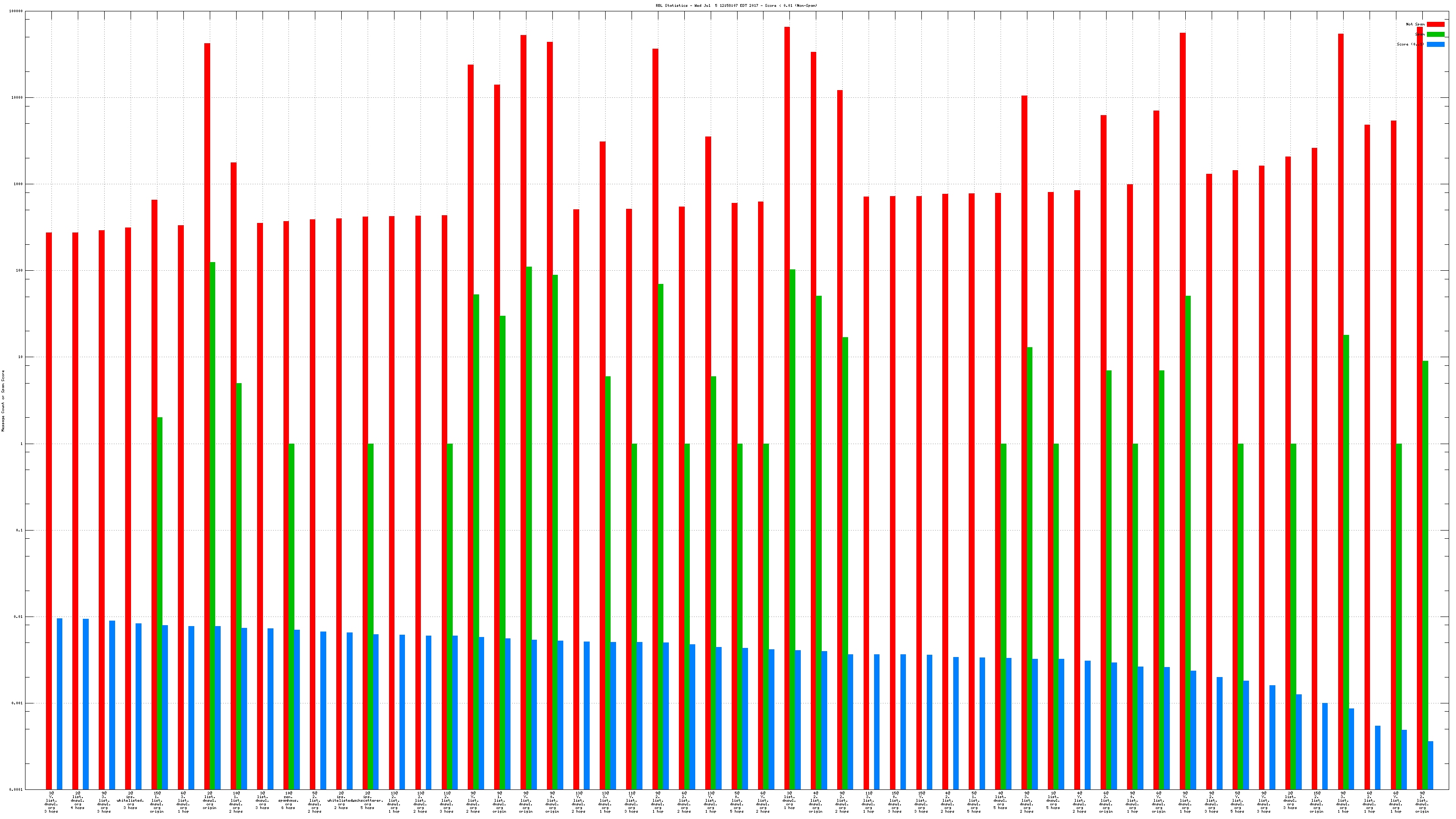Click the 100000 y-axis tick label
The height and width of the screenshot is (819, 1456).
point(16,11)
